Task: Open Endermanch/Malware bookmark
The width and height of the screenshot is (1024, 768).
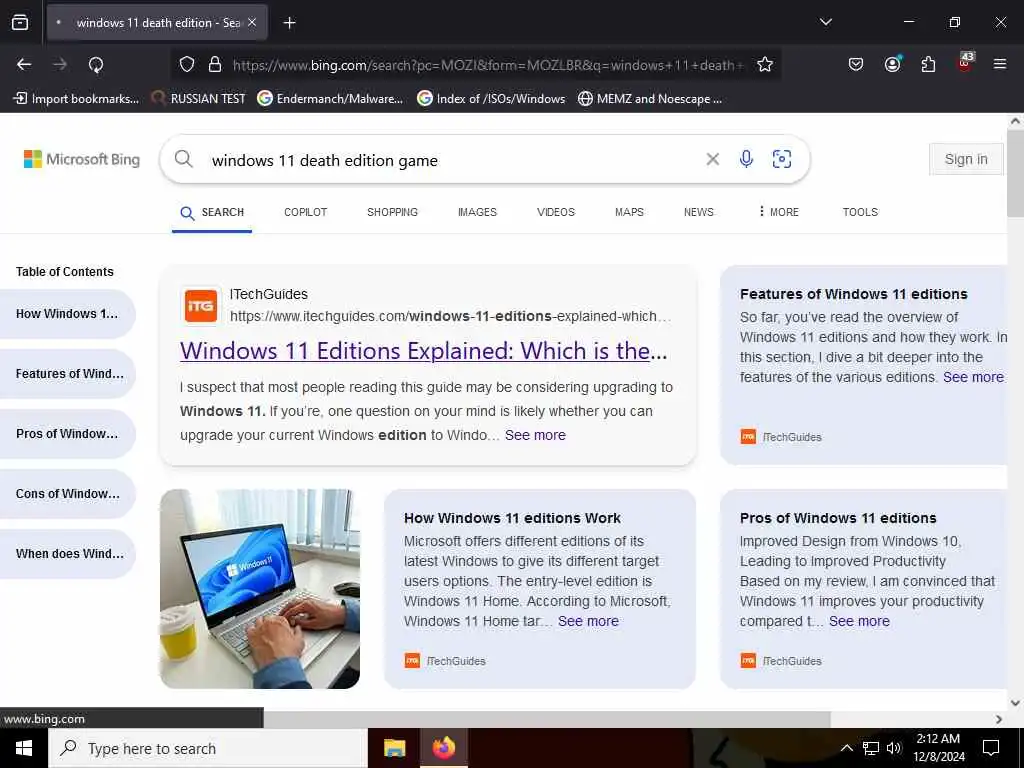Action: coord(330,99)
